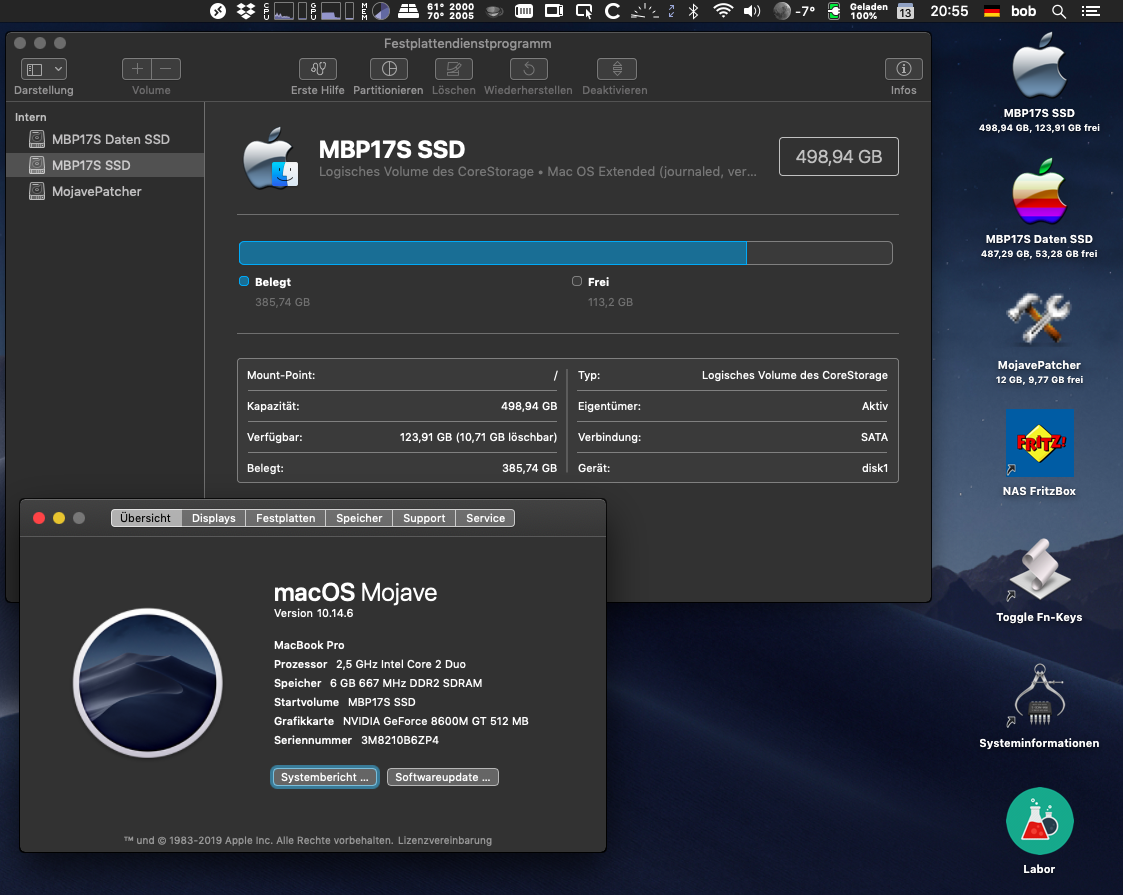This screenshot has width=1123, height=895.
Task: Open the Systembericht report
Action: pos(325,777)
